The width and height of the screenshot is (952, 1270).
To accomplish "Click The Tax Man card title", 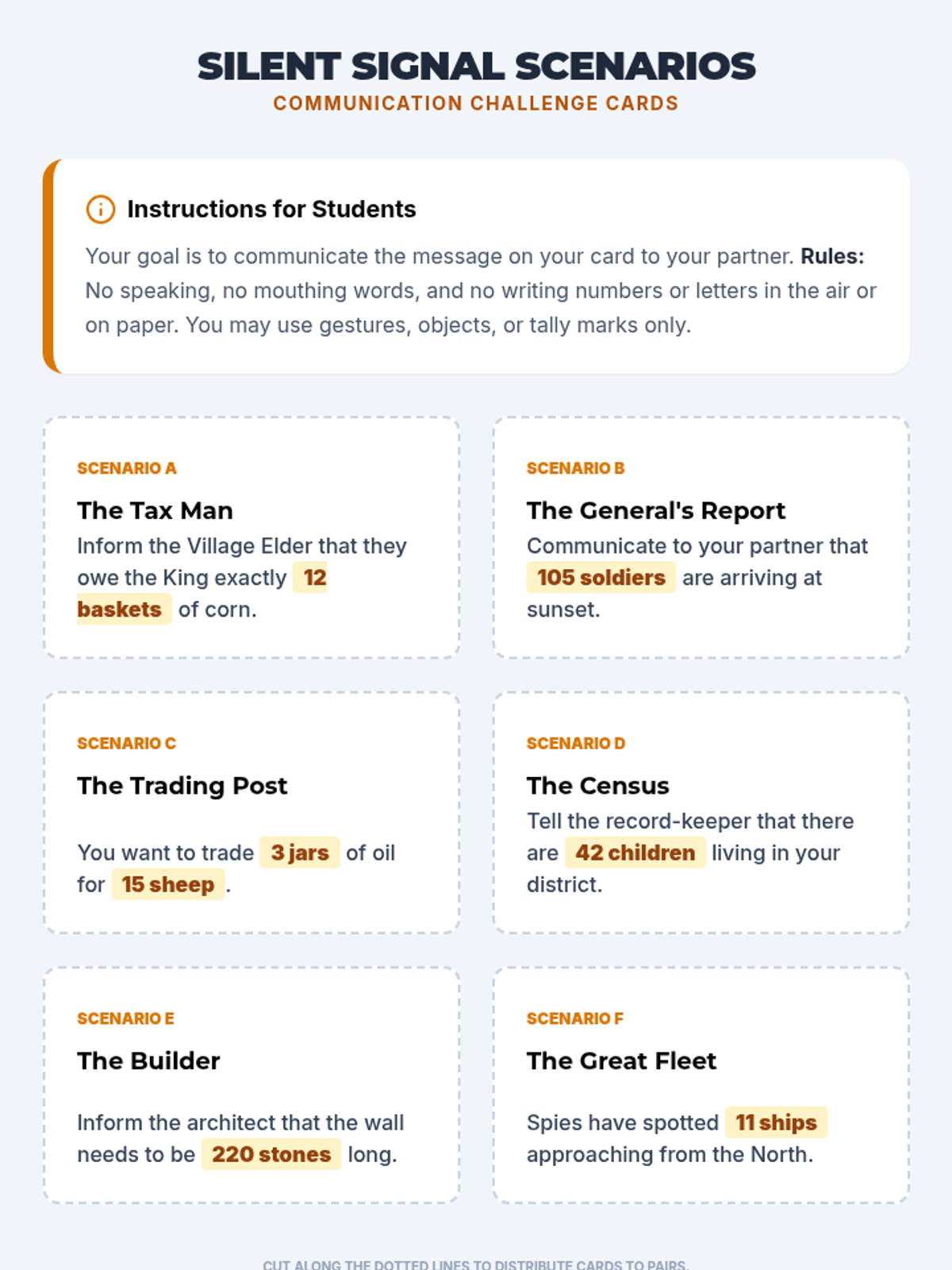I will click(155, 510).
